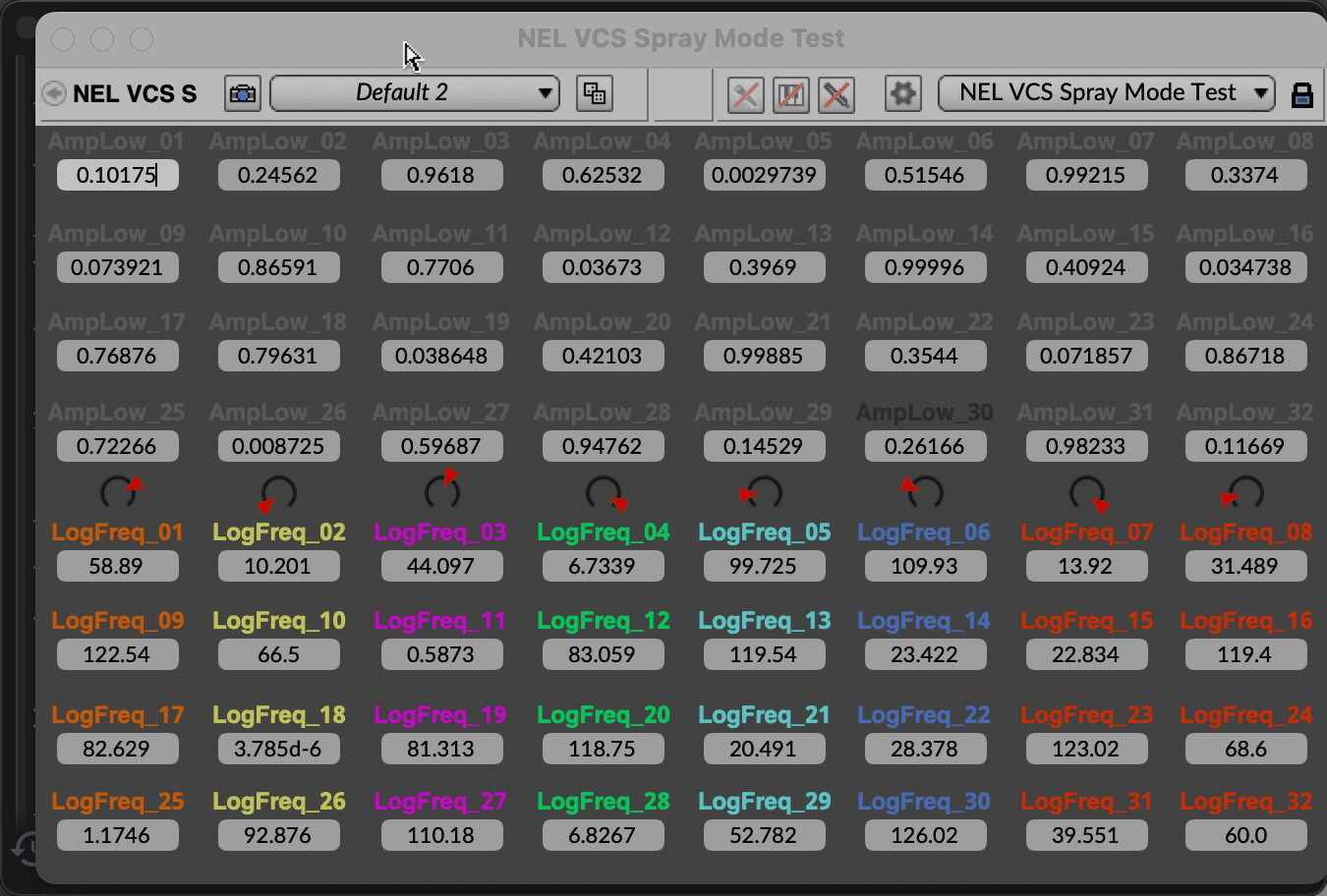Click the LogFreq_12 green label
The image size is (1327, 896).
(603, 621)
